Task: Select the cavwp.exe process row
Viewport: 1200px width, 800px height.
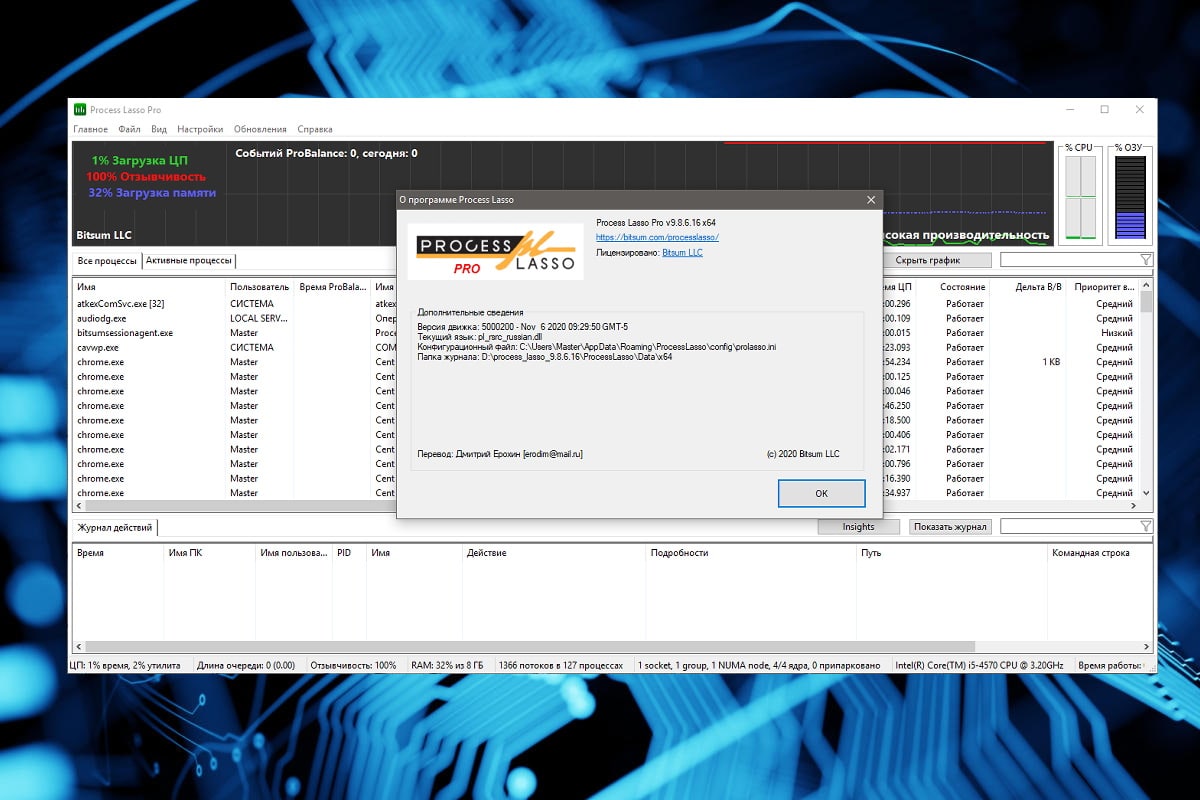Action: pyautogui.click(x=606, y=348)
